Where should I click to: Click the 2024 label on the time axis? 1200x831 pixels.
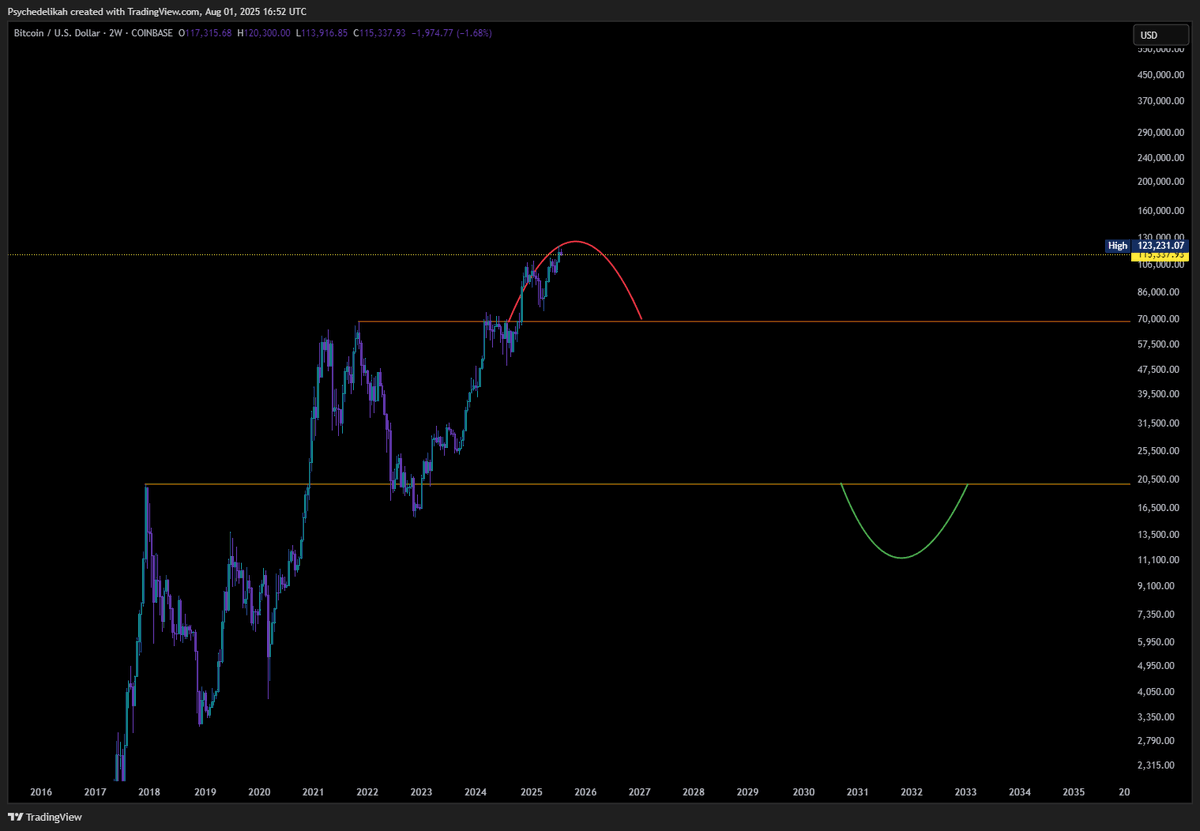[x=475, y=792]
